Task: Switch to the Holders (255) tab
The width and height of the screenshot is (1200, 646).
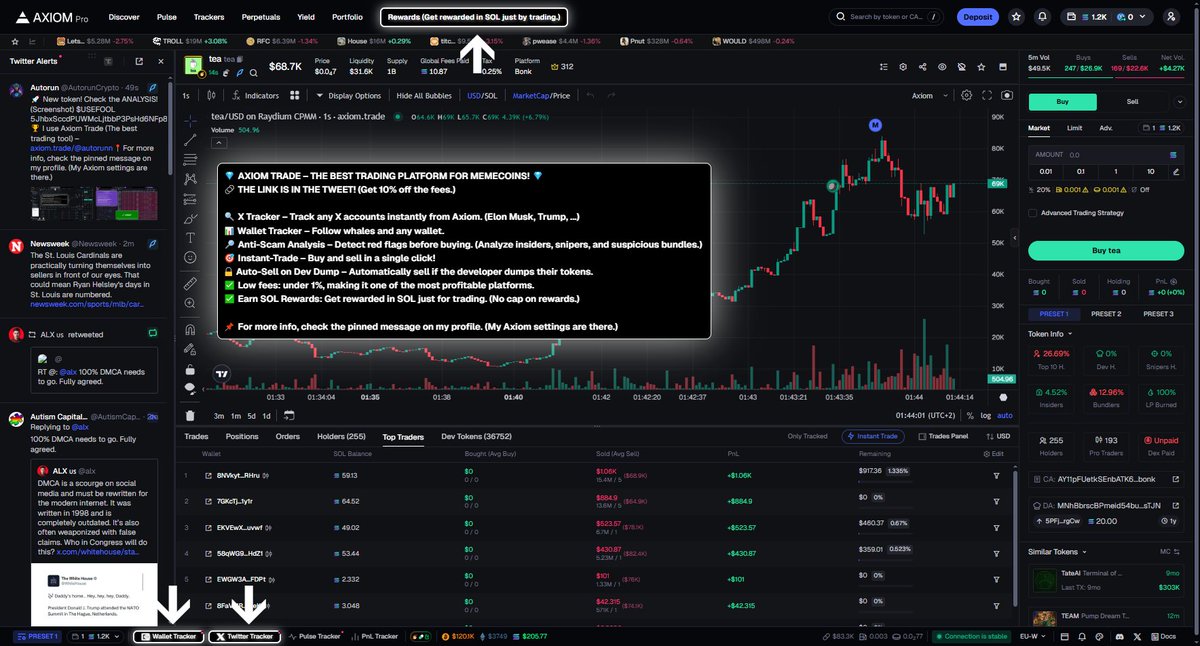Action: [x=341, y=436]
